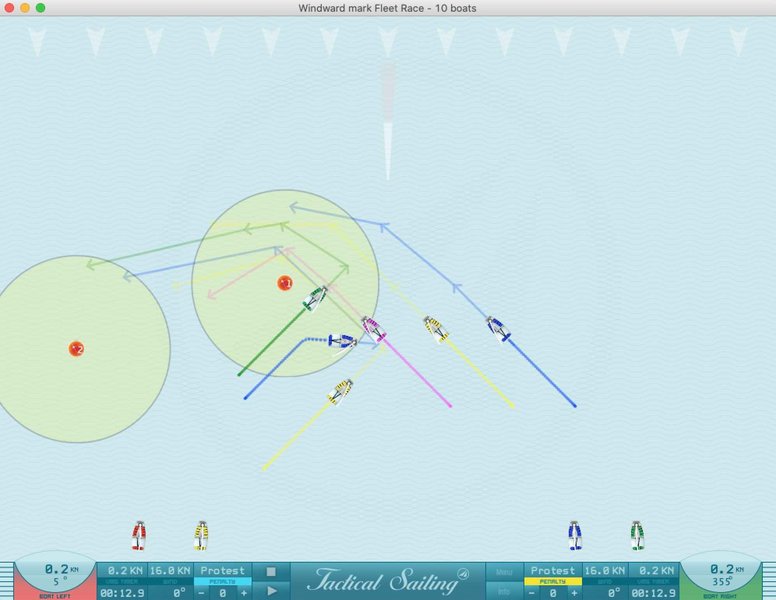The image size is (776, 600).
Task: Click the right penalty count value 0
Action: click(x=553, y=593)
